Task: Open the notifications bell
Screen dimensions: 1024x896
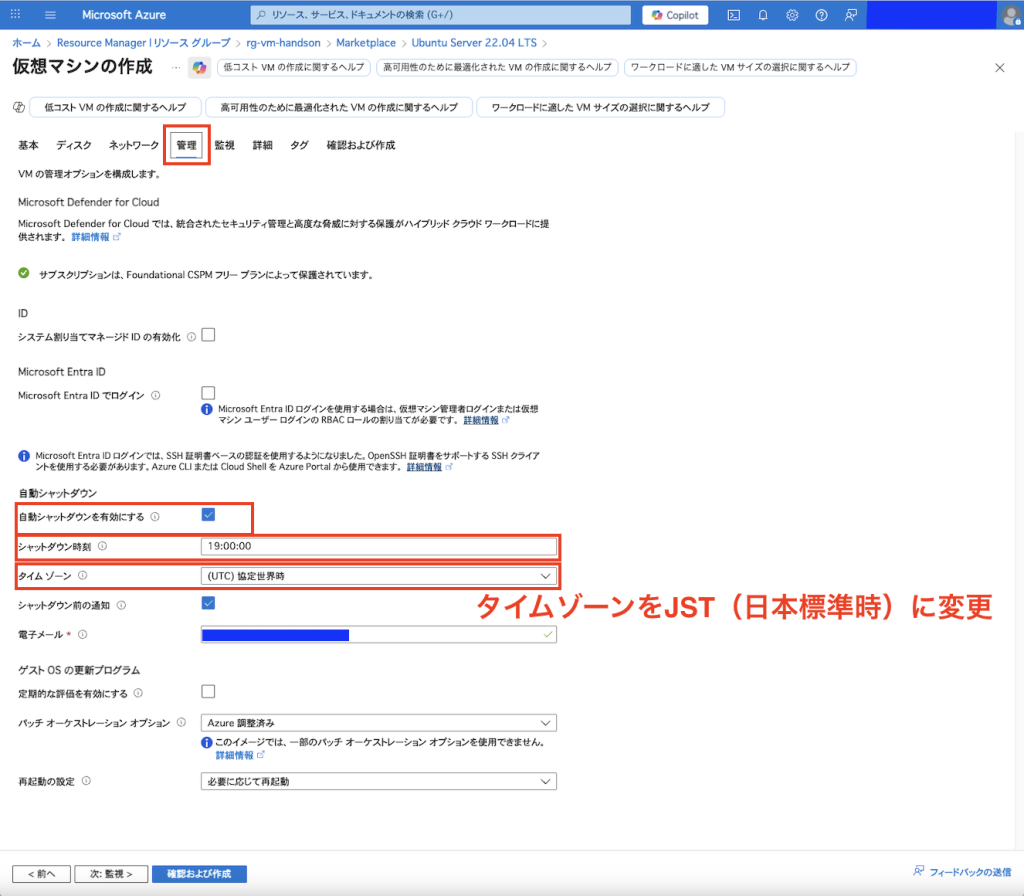Action: pos(763,15)
